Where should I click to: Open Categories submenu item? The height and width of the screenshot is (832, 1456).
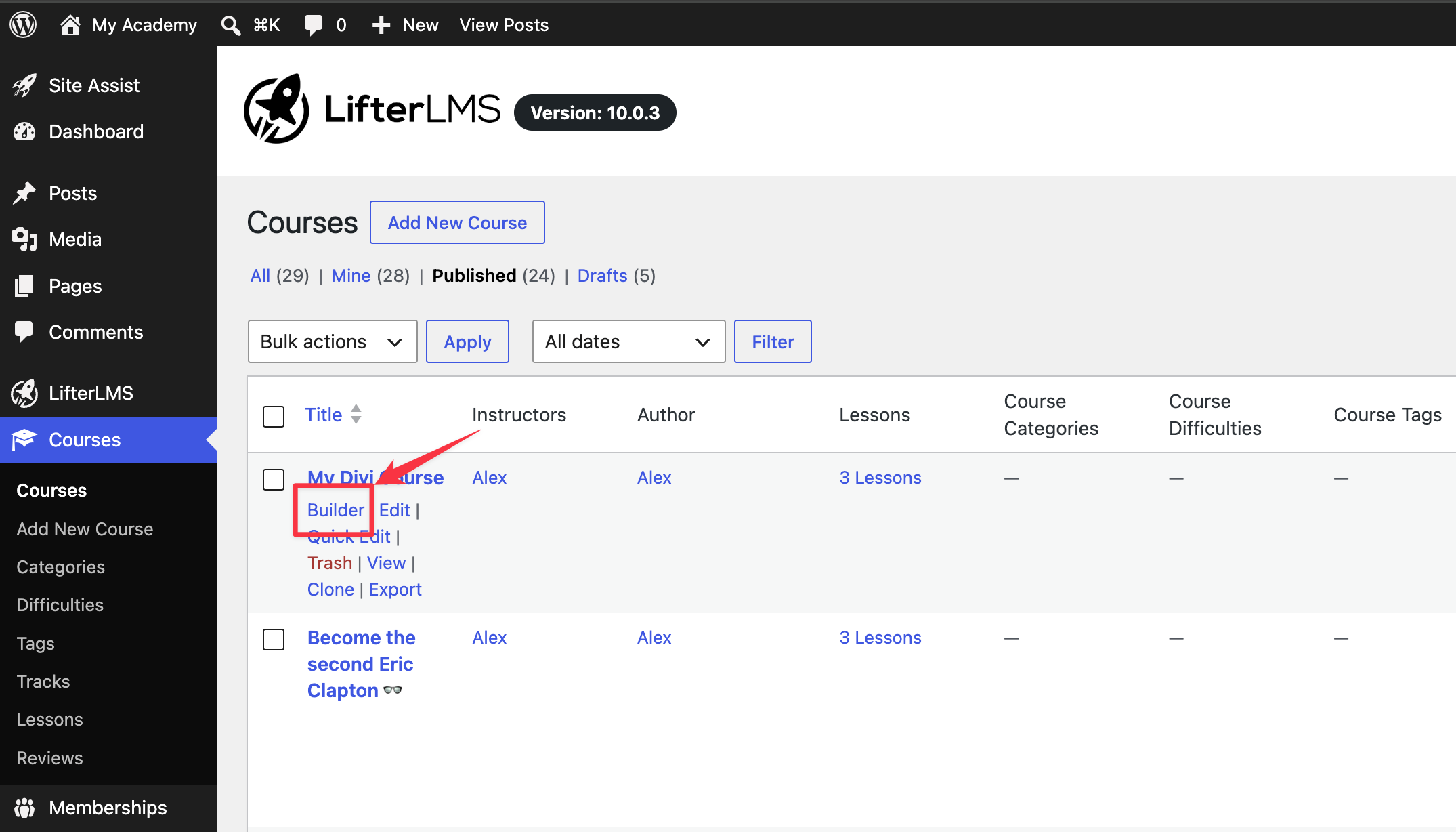point(60,567)
